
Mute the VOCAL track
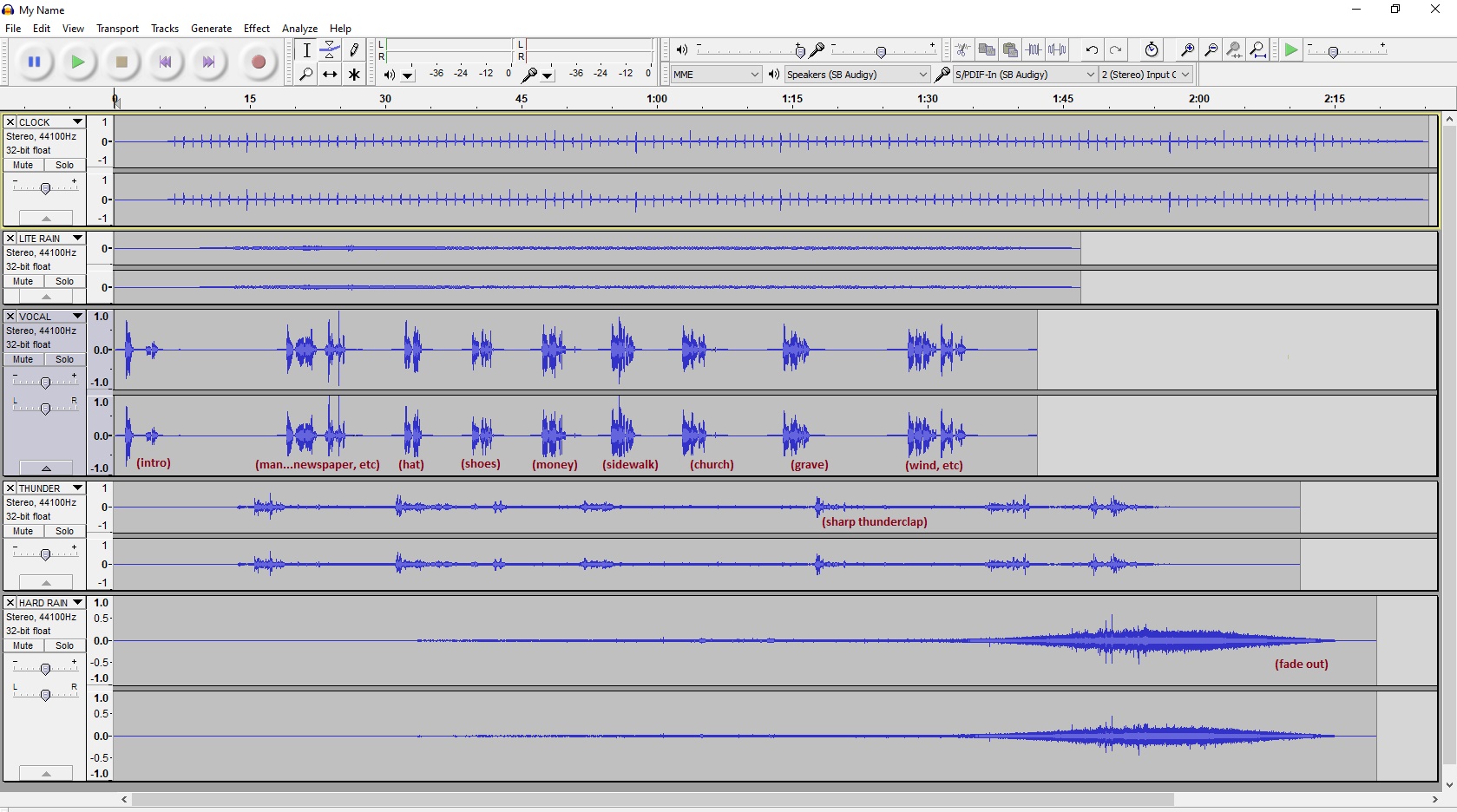(23, 359)
